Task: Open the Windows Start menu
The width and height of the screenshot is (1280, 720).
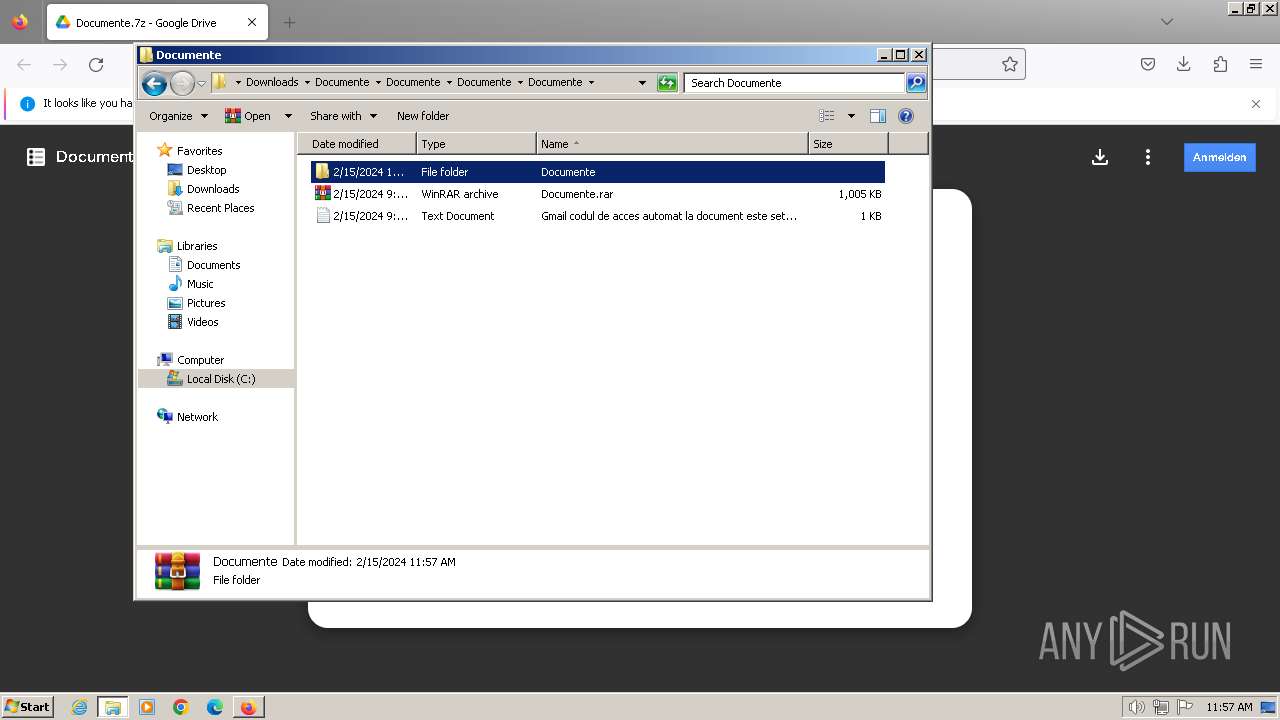Action: [x=27, y=707]
